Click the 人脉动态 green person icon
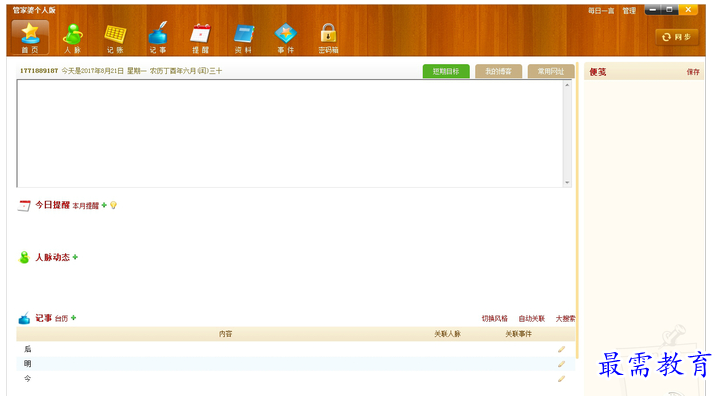This screenshot has width=720, height=396. [24, 257]
